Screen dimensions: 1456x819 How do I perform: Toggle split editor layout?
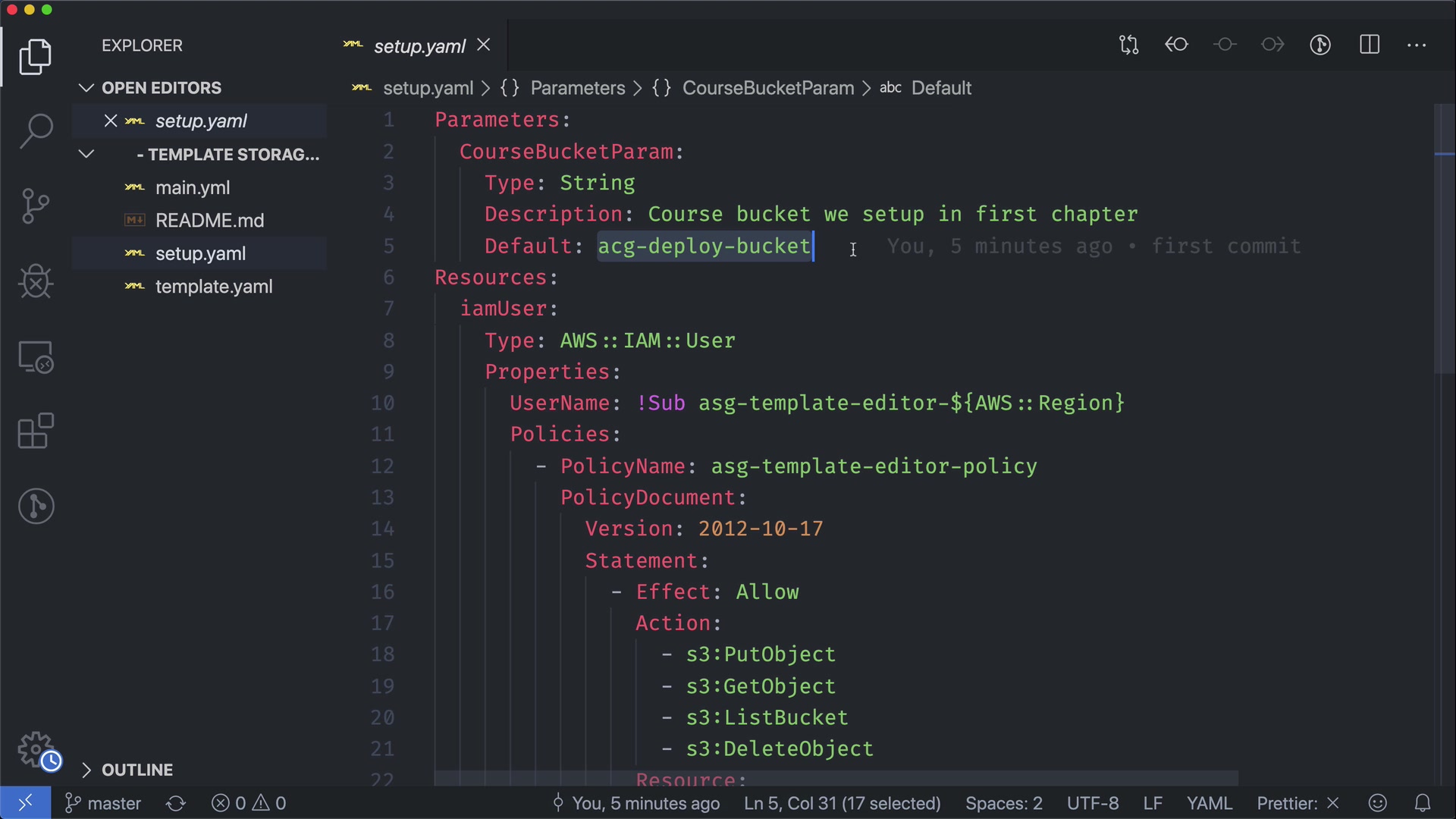1370,45
